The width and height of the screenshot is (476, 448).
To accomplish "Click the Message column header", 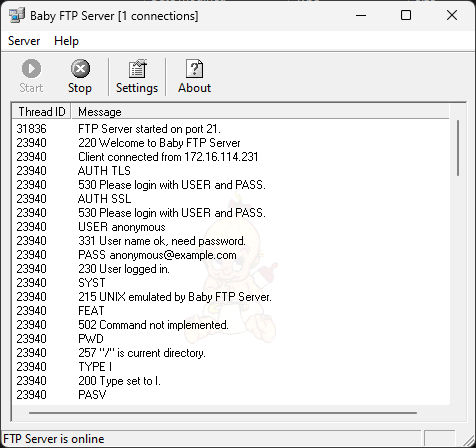I will [x=260, y=112].
